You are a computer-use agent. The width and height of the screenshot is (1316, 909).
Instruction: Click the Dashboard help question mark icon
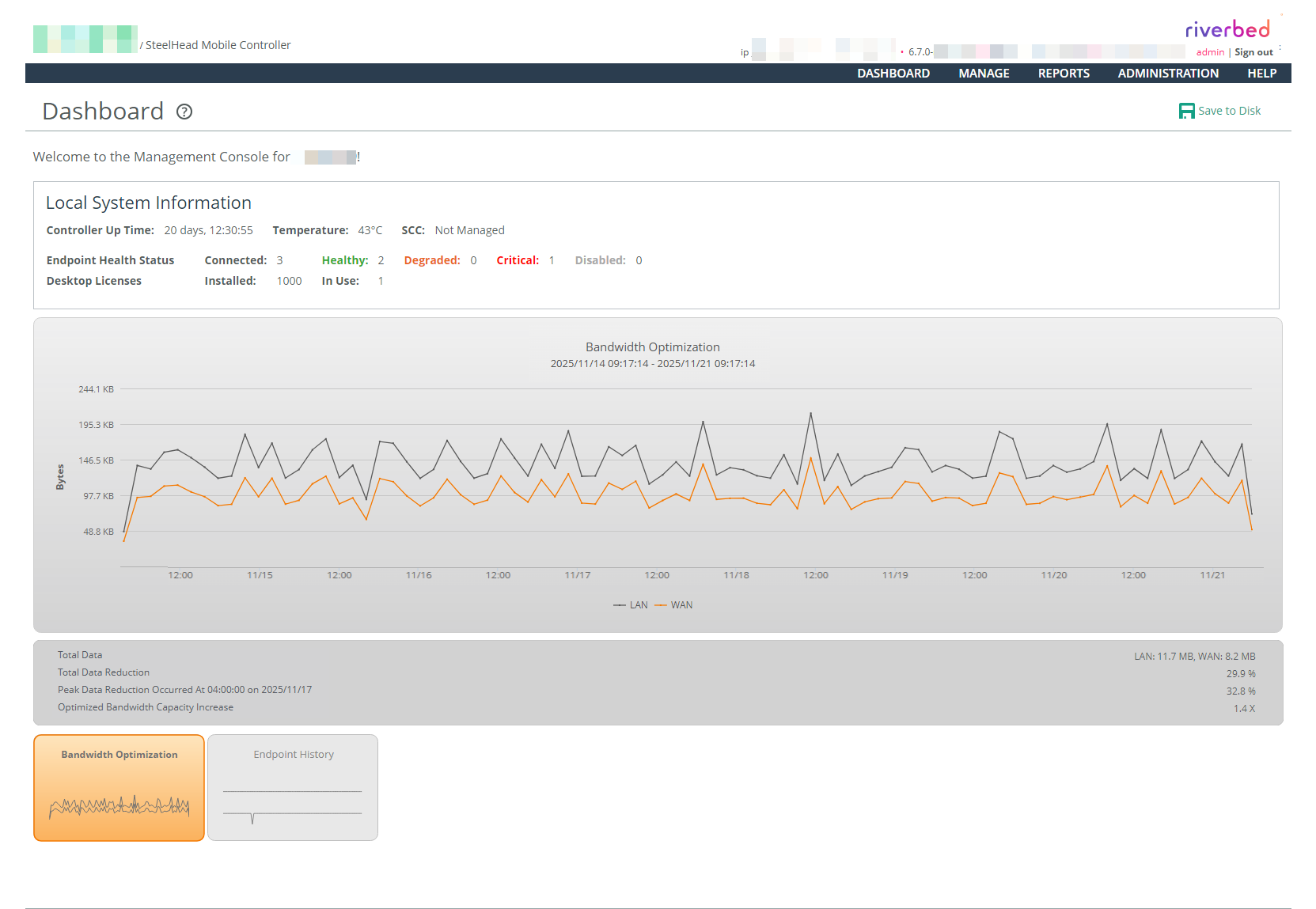184,112
